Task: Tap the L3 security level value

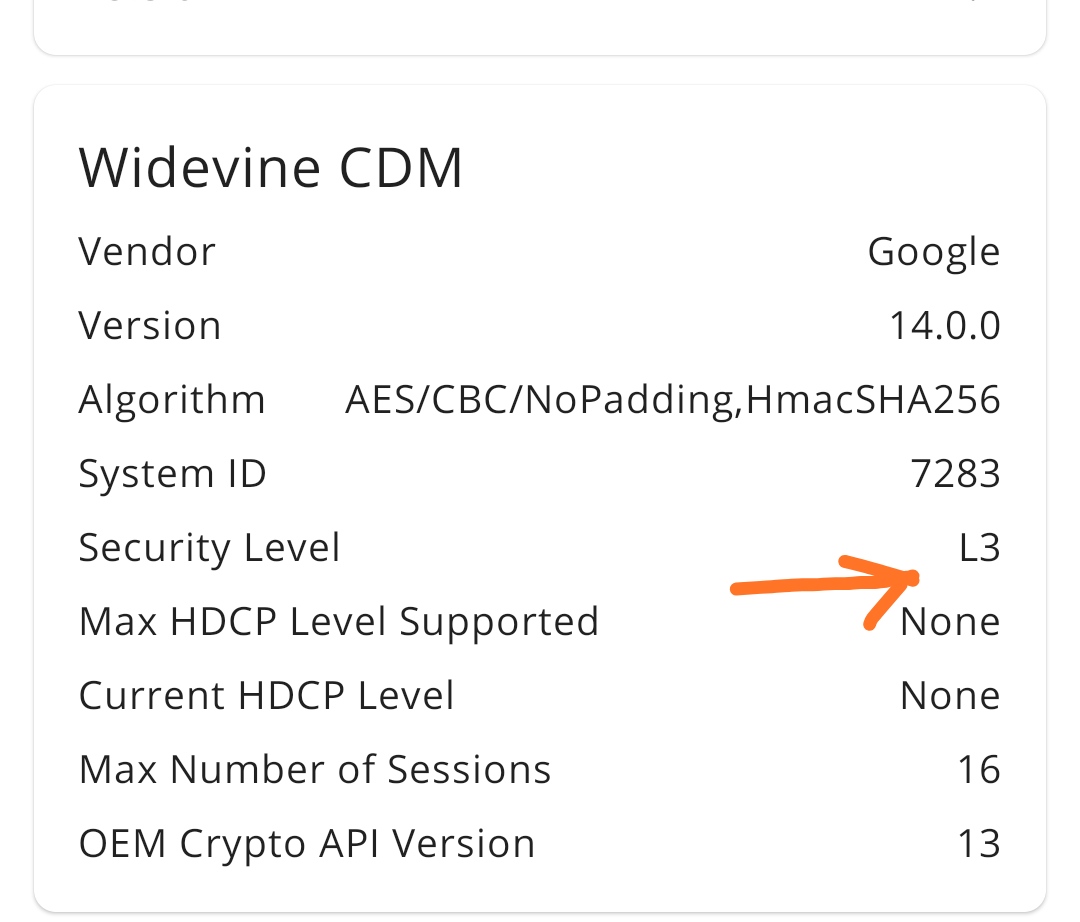Action: [979, 548]
